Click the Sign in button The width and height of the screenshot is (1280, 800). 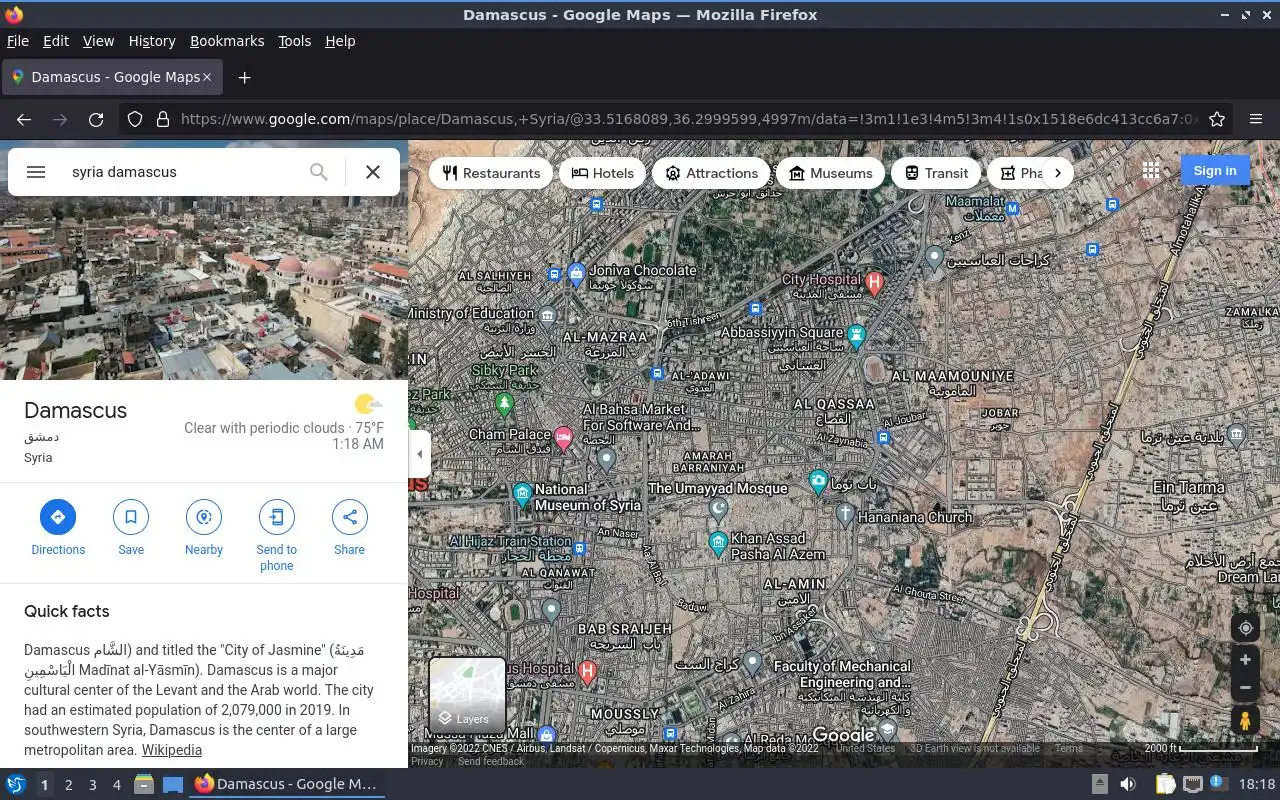tap(1215, 171)
